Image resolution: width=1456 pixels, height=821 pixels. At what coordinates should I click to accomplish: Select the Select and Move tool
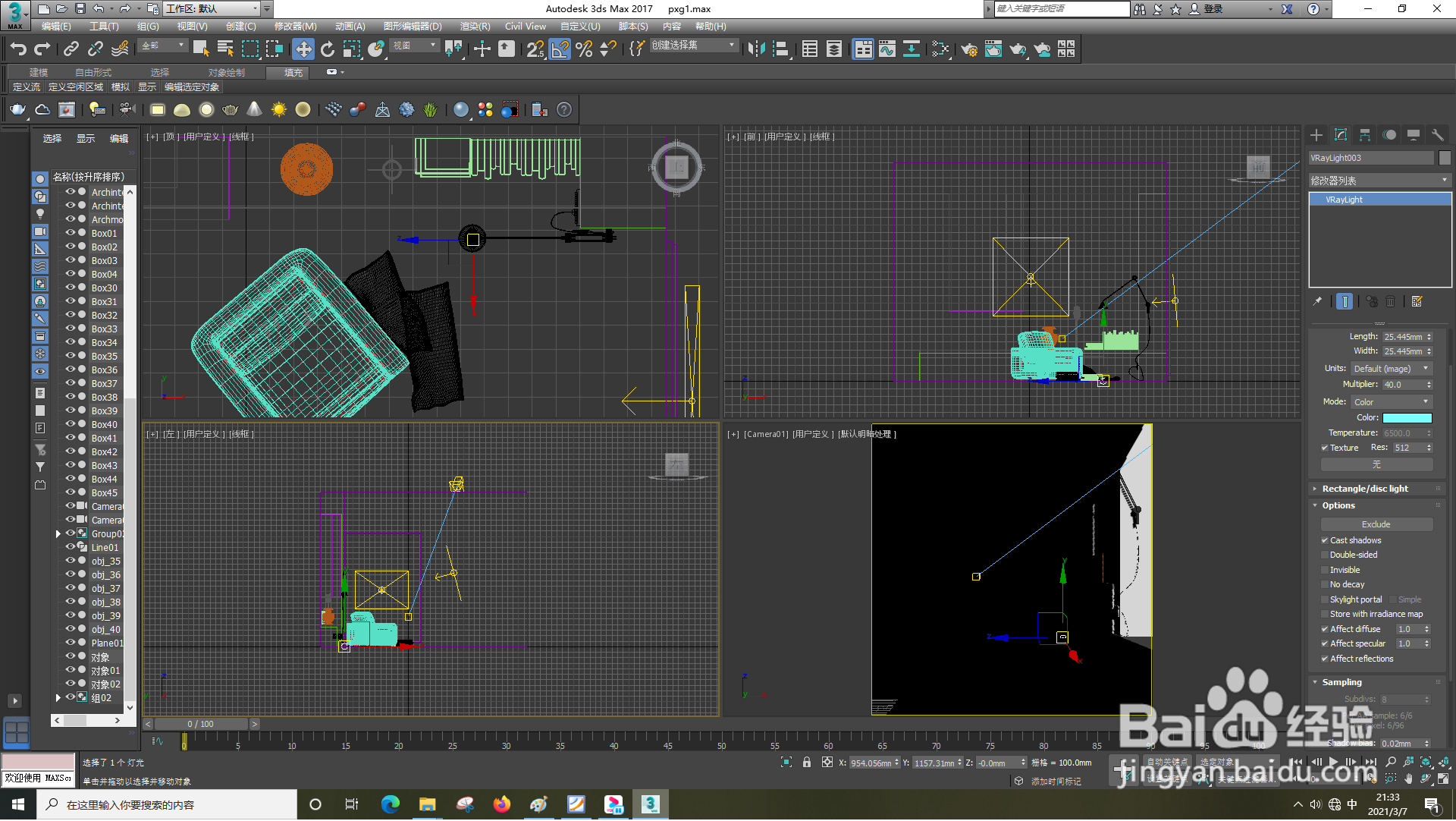point(303,49)
